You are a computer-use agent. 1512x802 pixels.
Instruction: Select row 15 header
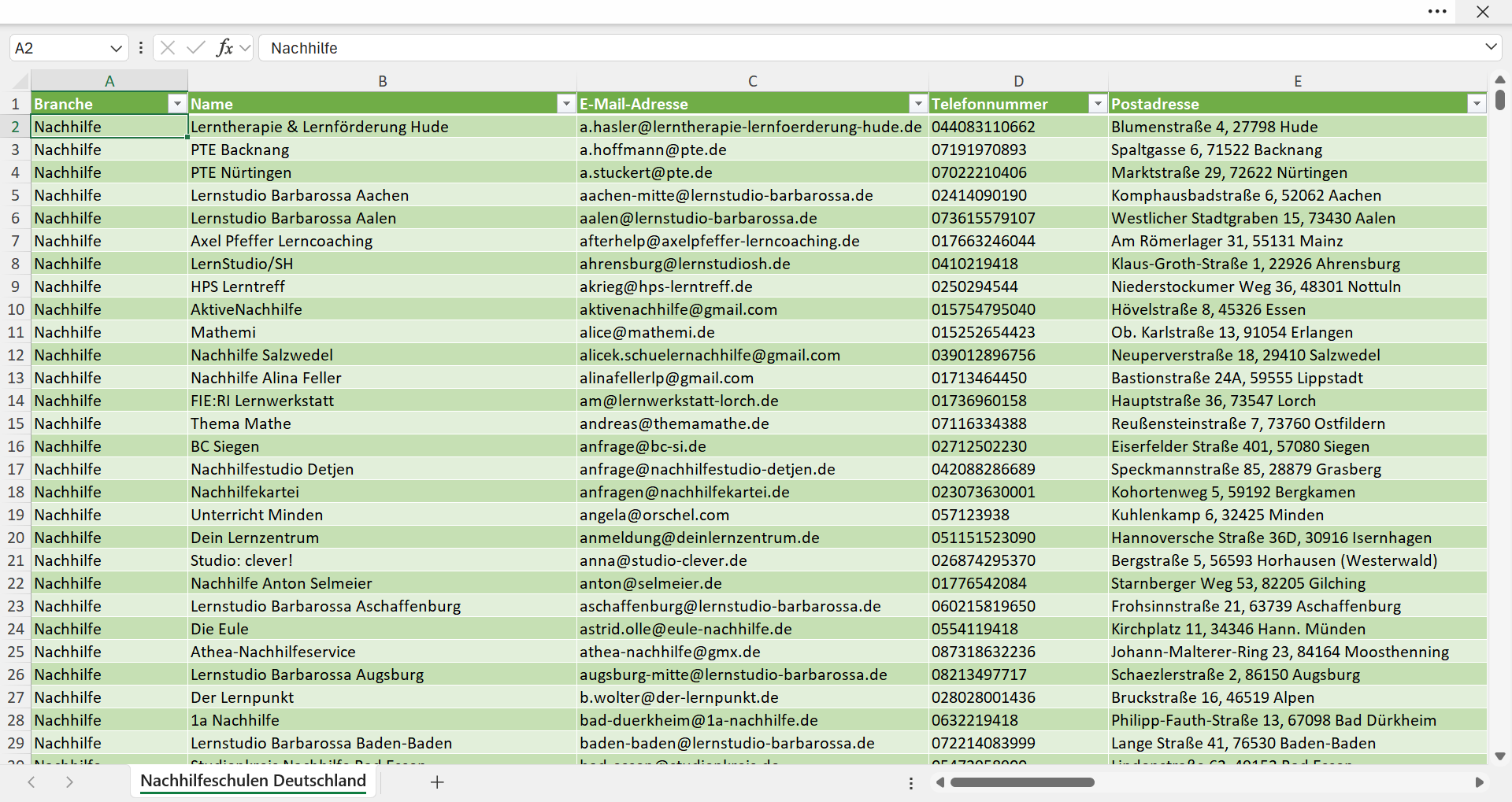(x=16, y=423)
